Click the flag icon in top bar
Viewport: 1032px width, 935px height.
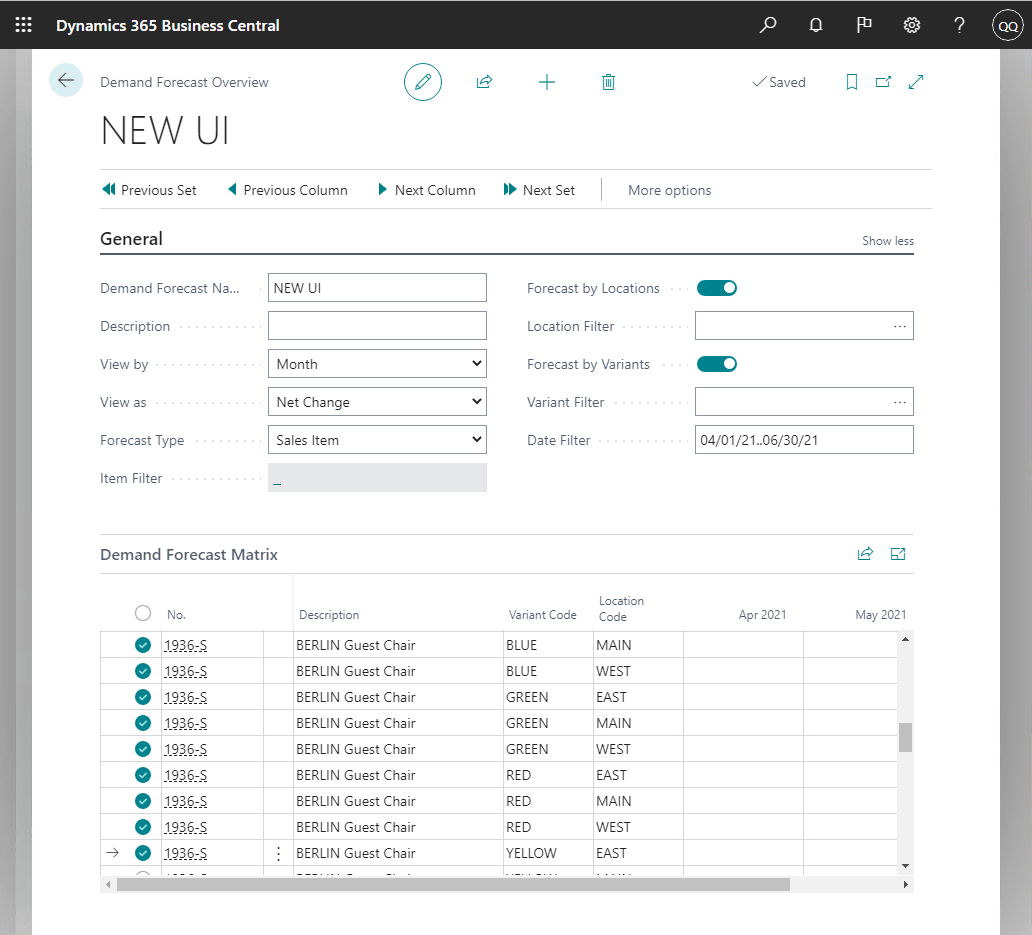click(864, 25)
